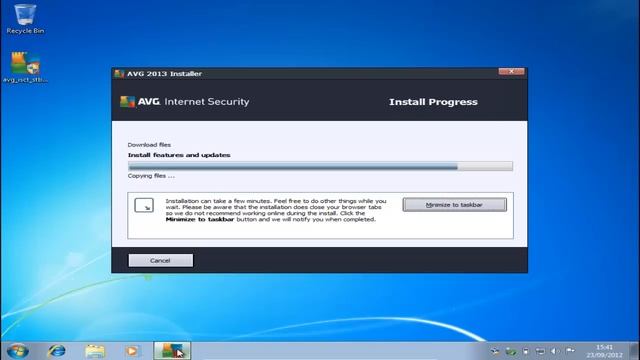Click 'Install features and updates' label
The width and height of the screenshot is (640, 360).
pyautogui.click(x=179, y=155)
